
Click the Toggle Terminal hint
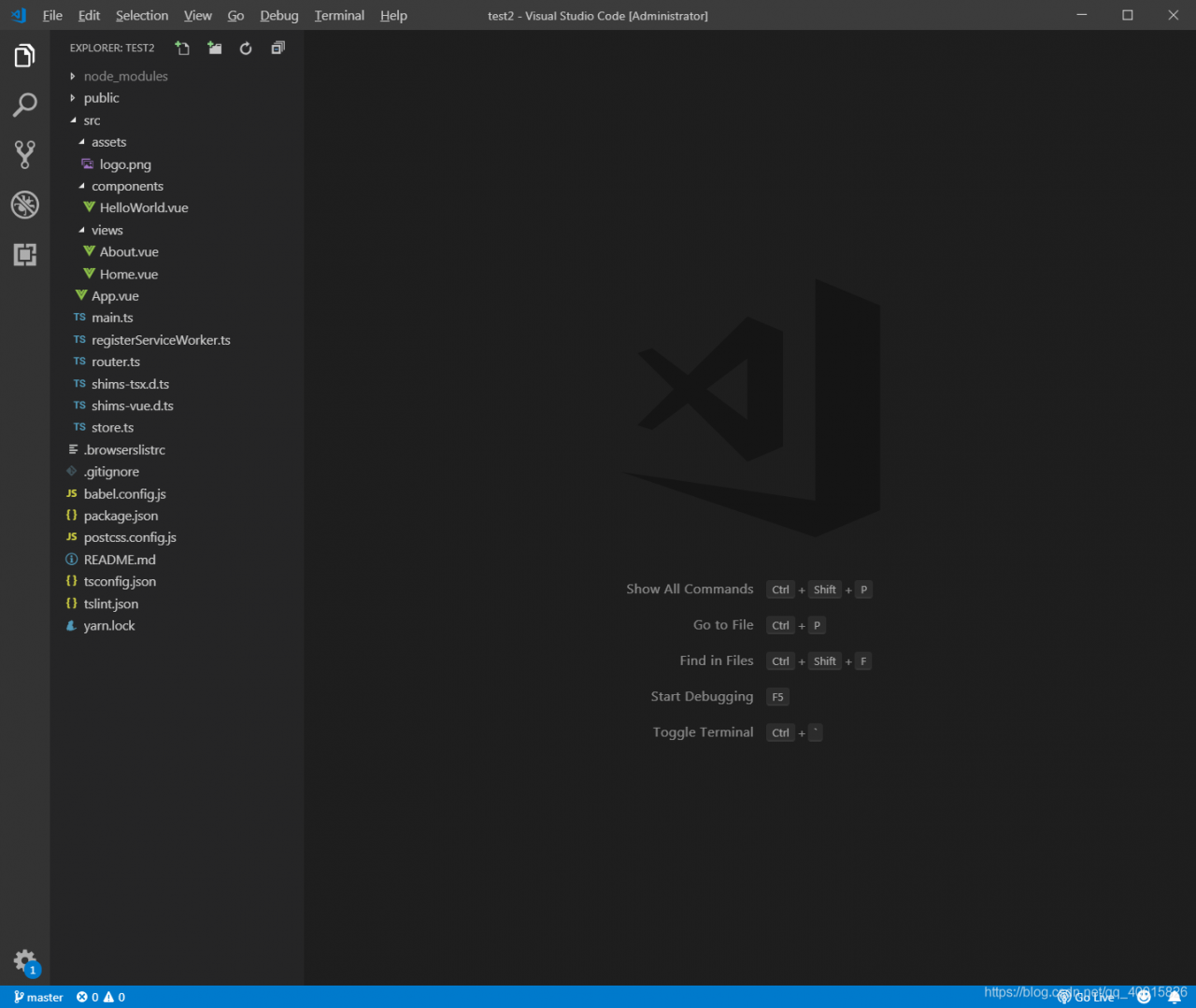click(x=703, y=732)
